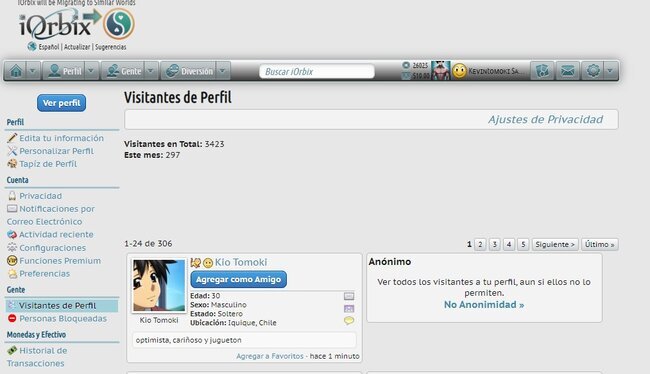
Task: Open Kio Tomoki's avatar thumbnail
Action: click(x=159, y=285)
